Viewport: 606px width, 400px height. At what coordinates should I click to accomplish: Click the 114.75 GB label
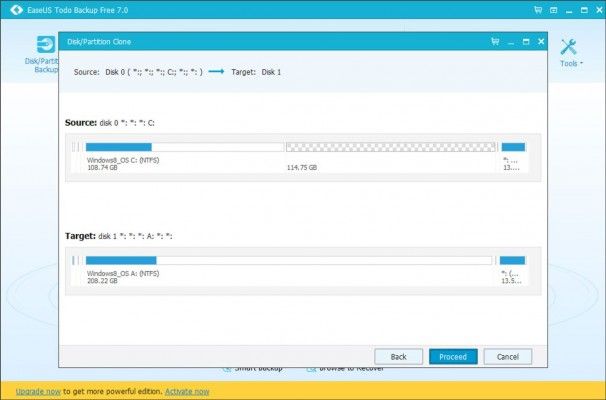point(302,167)
